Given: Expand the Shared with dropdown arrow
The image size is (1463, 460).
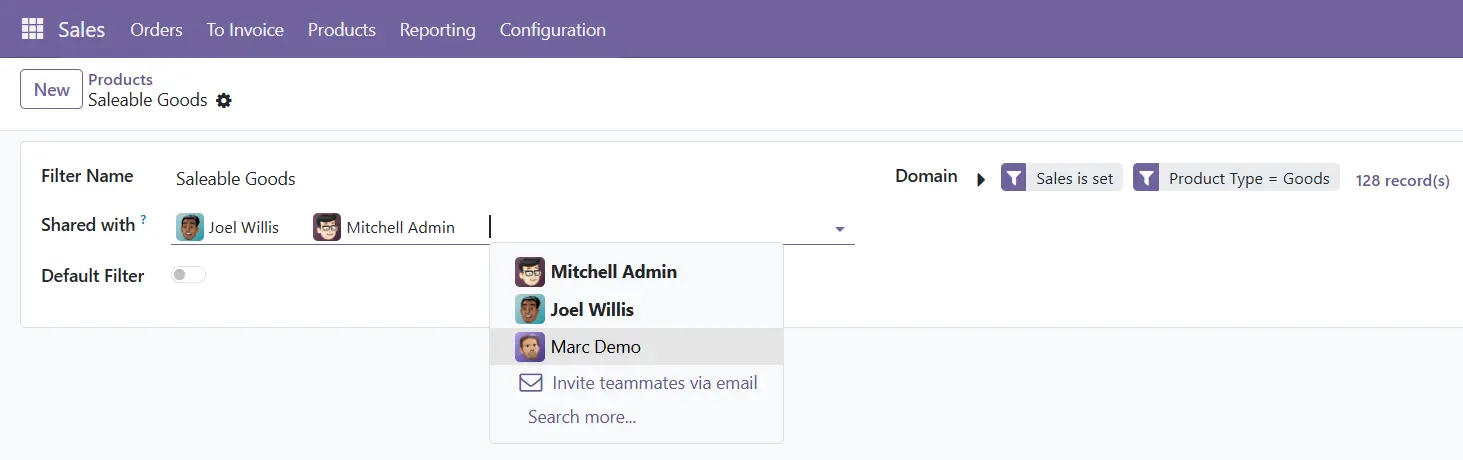Looking at the screenshot, I should [x=840, y=229].
